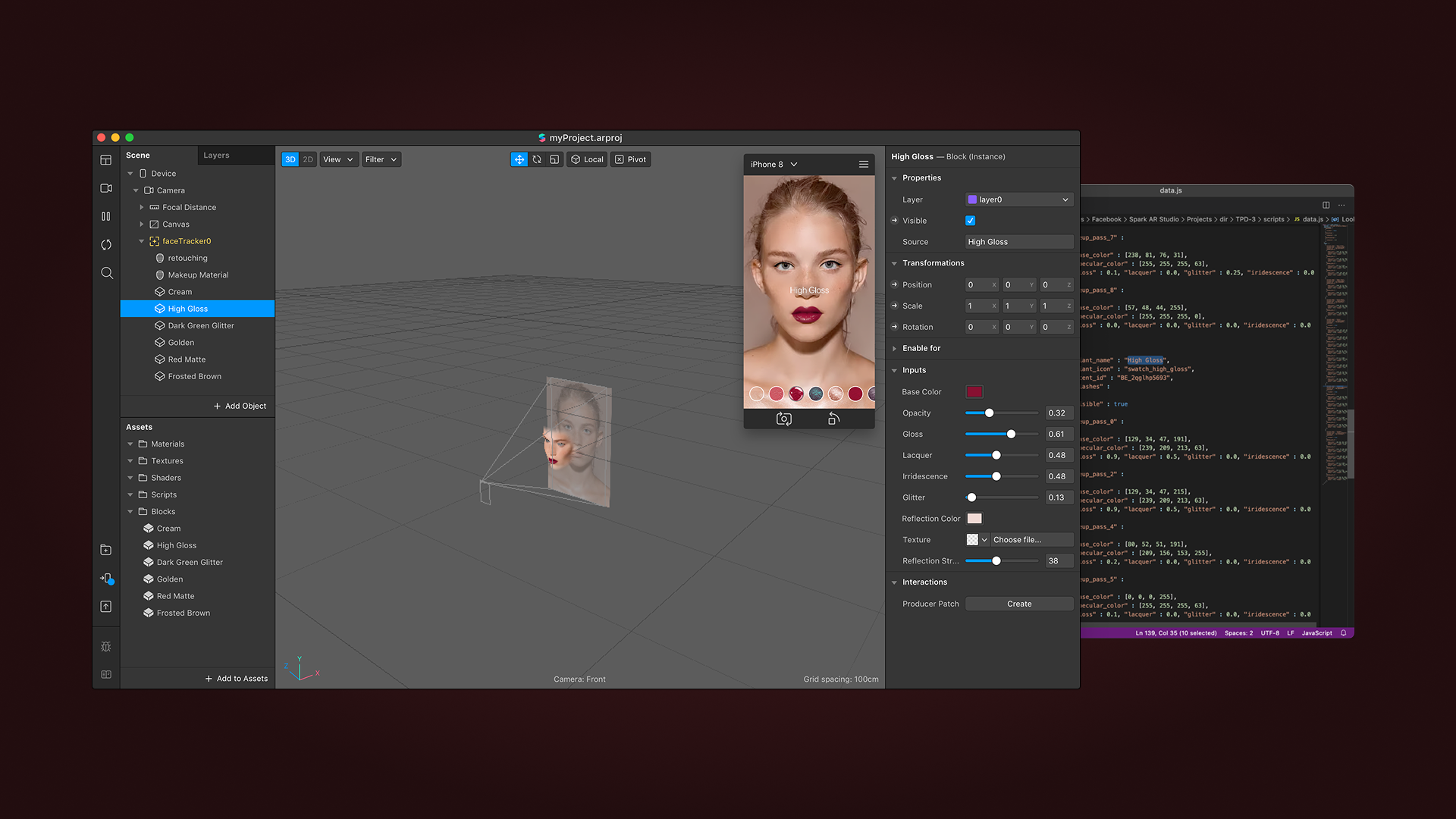The height and width of the screenshot is (819, 1456).
Task: Click the notification bell in data.js status bar
Action: [x=1343, y=632]
